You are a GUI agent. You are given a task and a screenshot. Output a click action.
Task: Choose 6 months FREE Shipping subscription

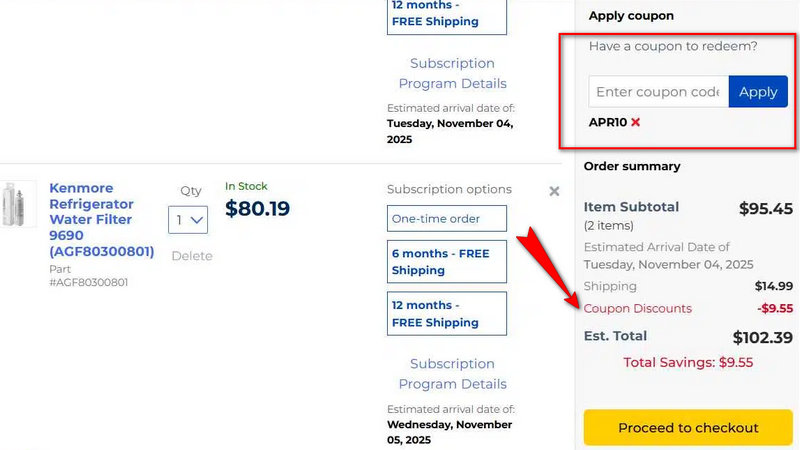coord(446,262)
